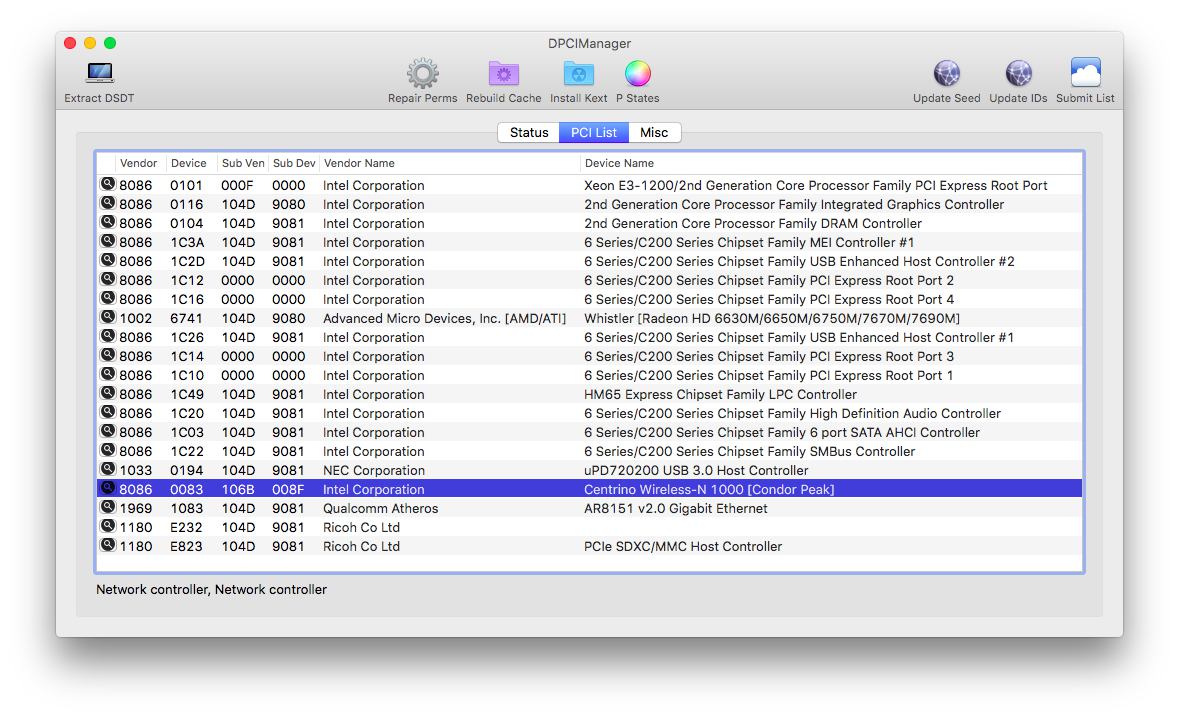Image resolution: width=1179 pixels, height=717 pixels.
Task: Click the Update Seed globe icon
Action: pyautogui.click(x=947, y=74)
